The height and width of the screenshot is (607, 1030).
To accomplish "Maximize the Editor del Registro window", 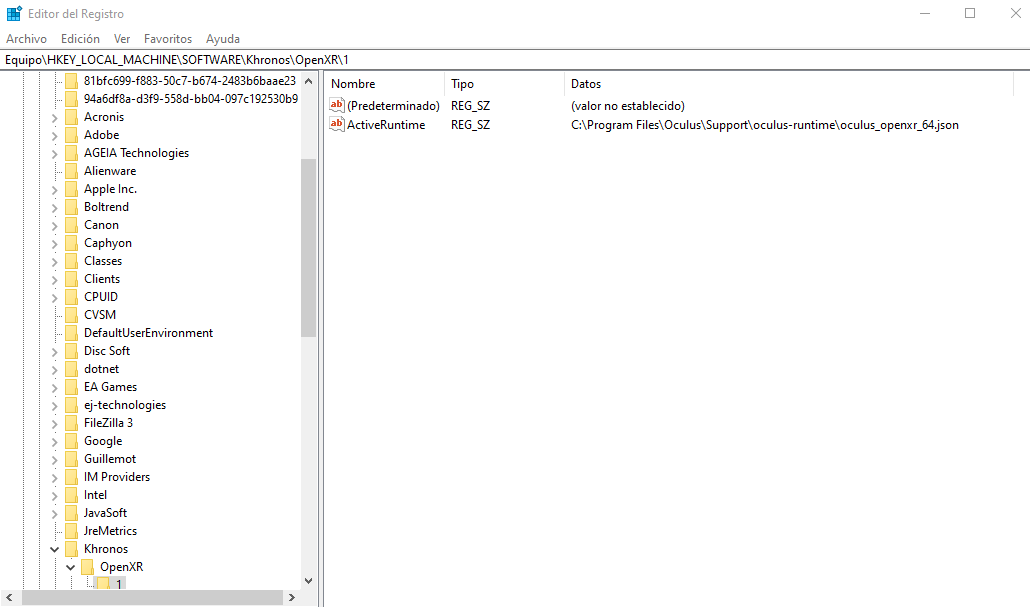I will tap(970, 13).
